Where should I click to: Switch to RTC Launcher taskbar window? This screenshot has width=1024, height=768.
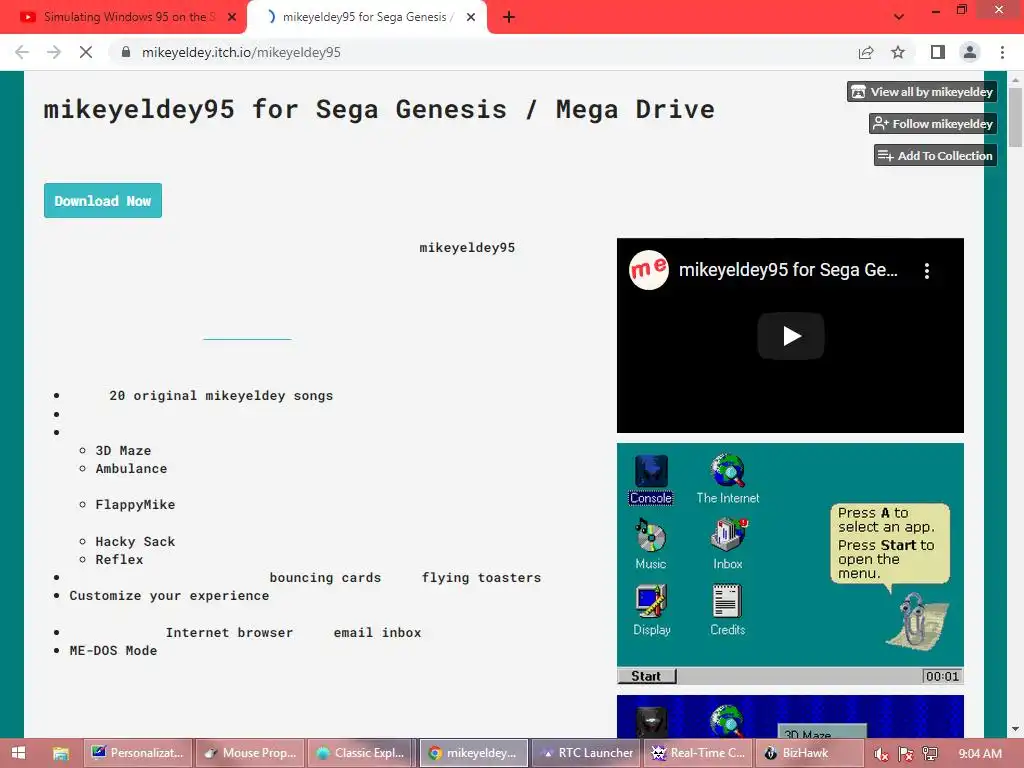click(586, 753)
